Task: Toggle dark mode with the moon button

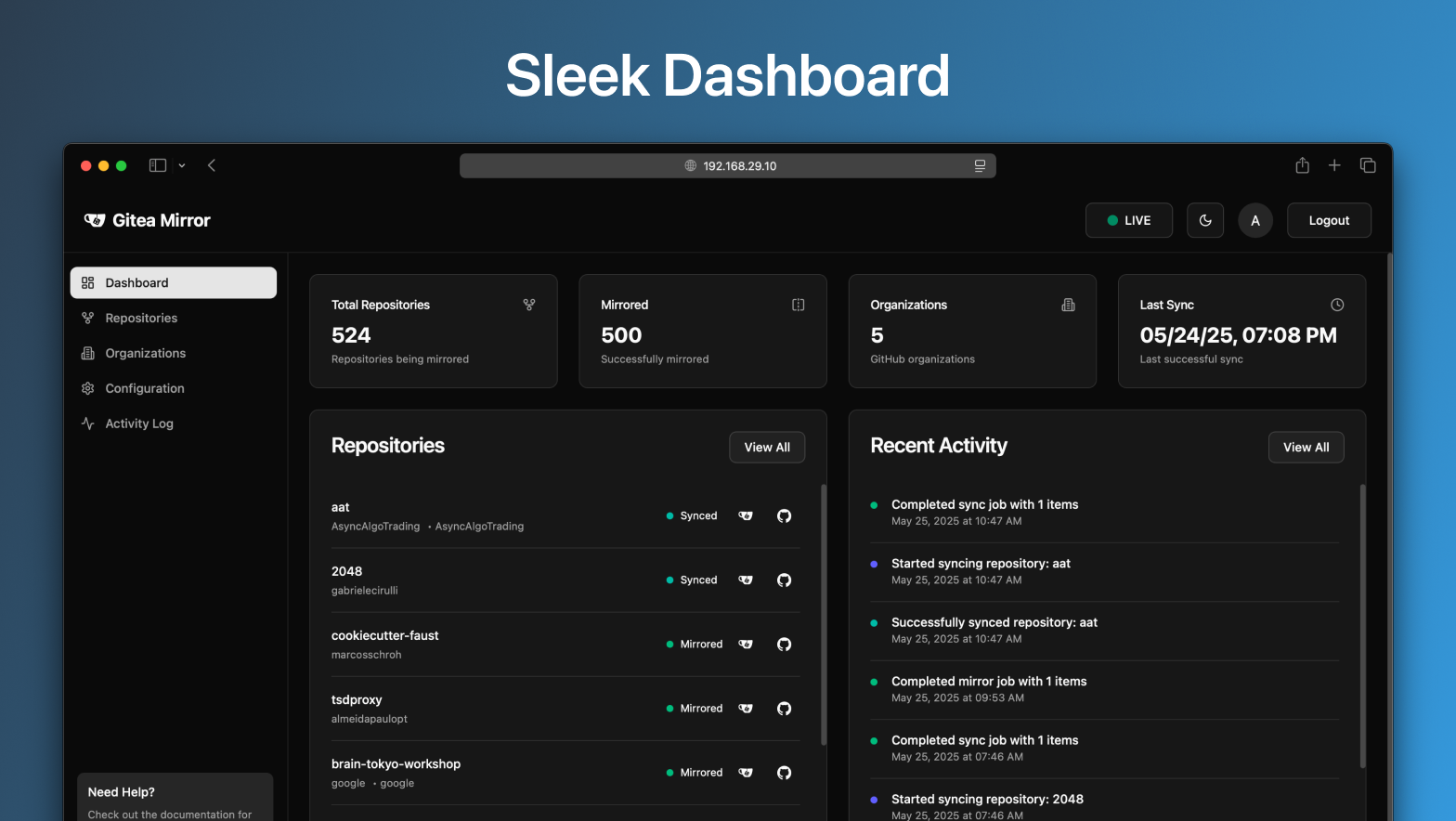Action: tap(1205, 221)
